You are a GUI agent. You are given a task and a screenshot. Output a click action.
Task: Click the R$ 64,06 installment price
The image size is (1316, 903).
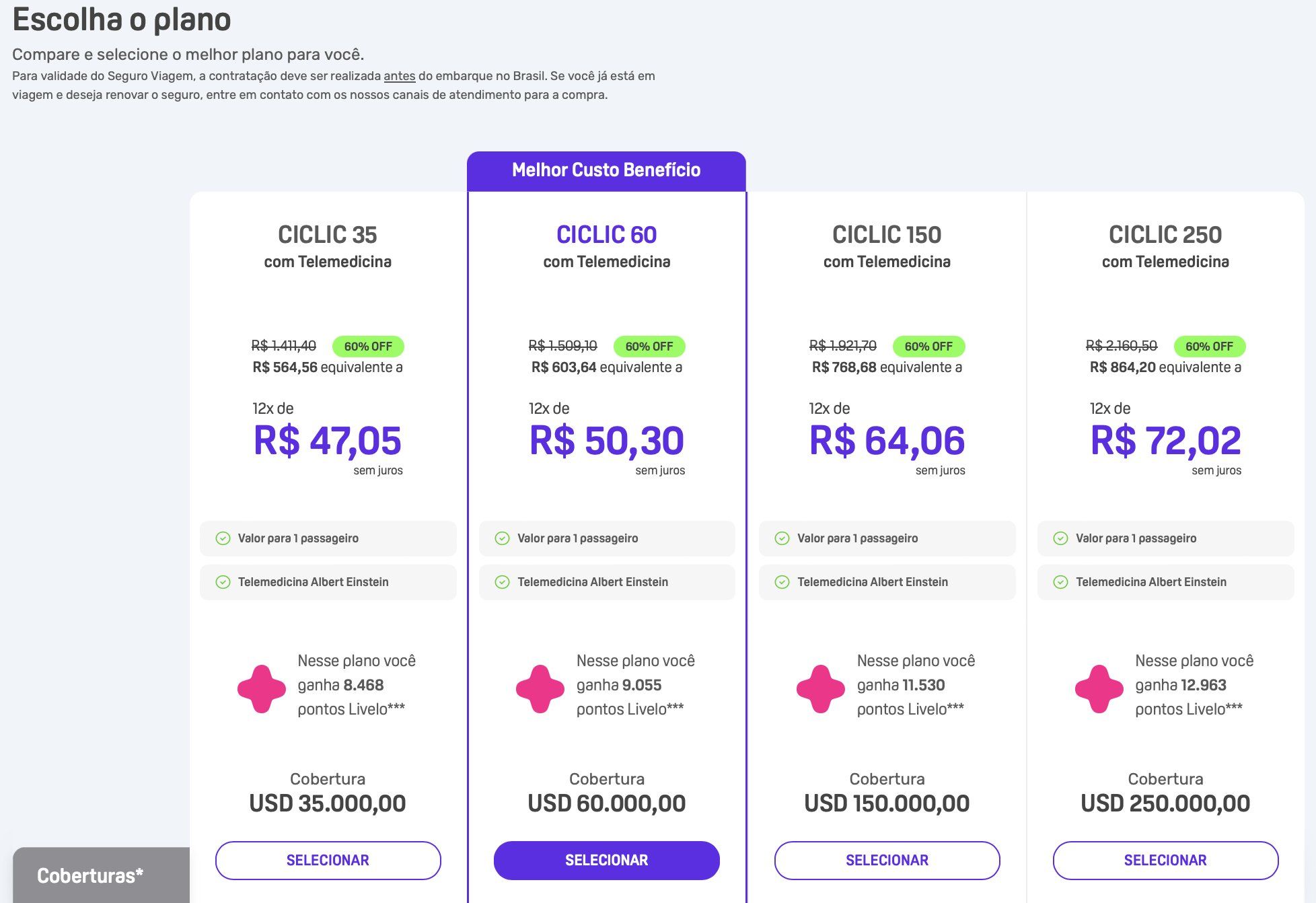887,441
